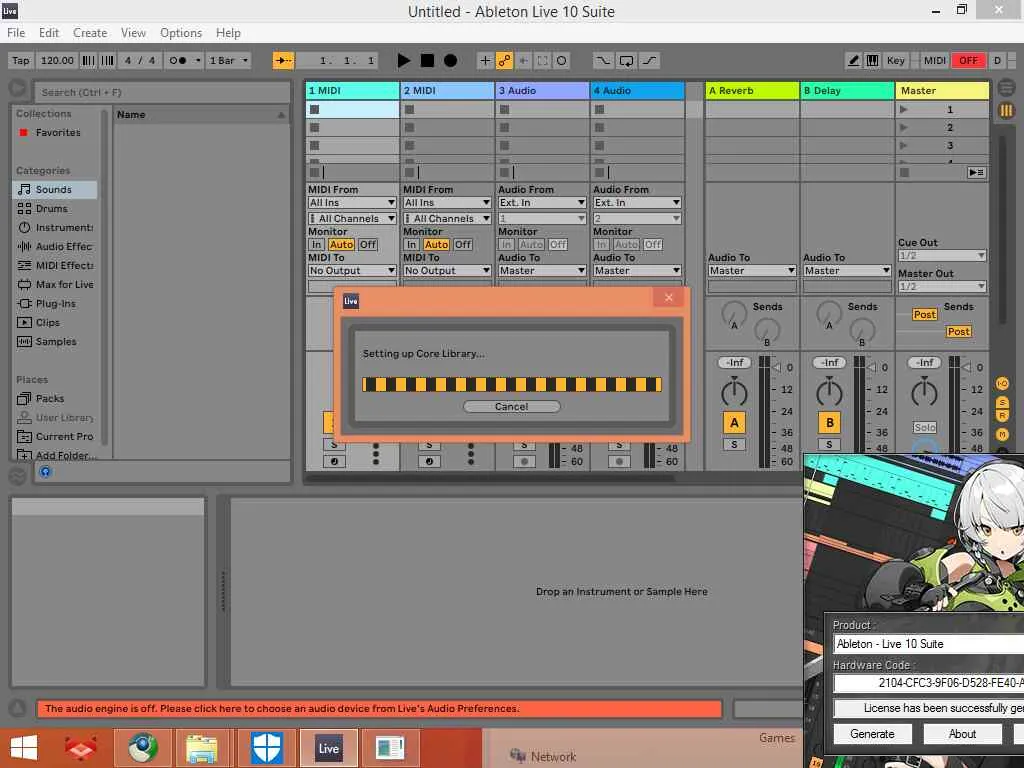Click the B Delay pan knob

point(829,392)
